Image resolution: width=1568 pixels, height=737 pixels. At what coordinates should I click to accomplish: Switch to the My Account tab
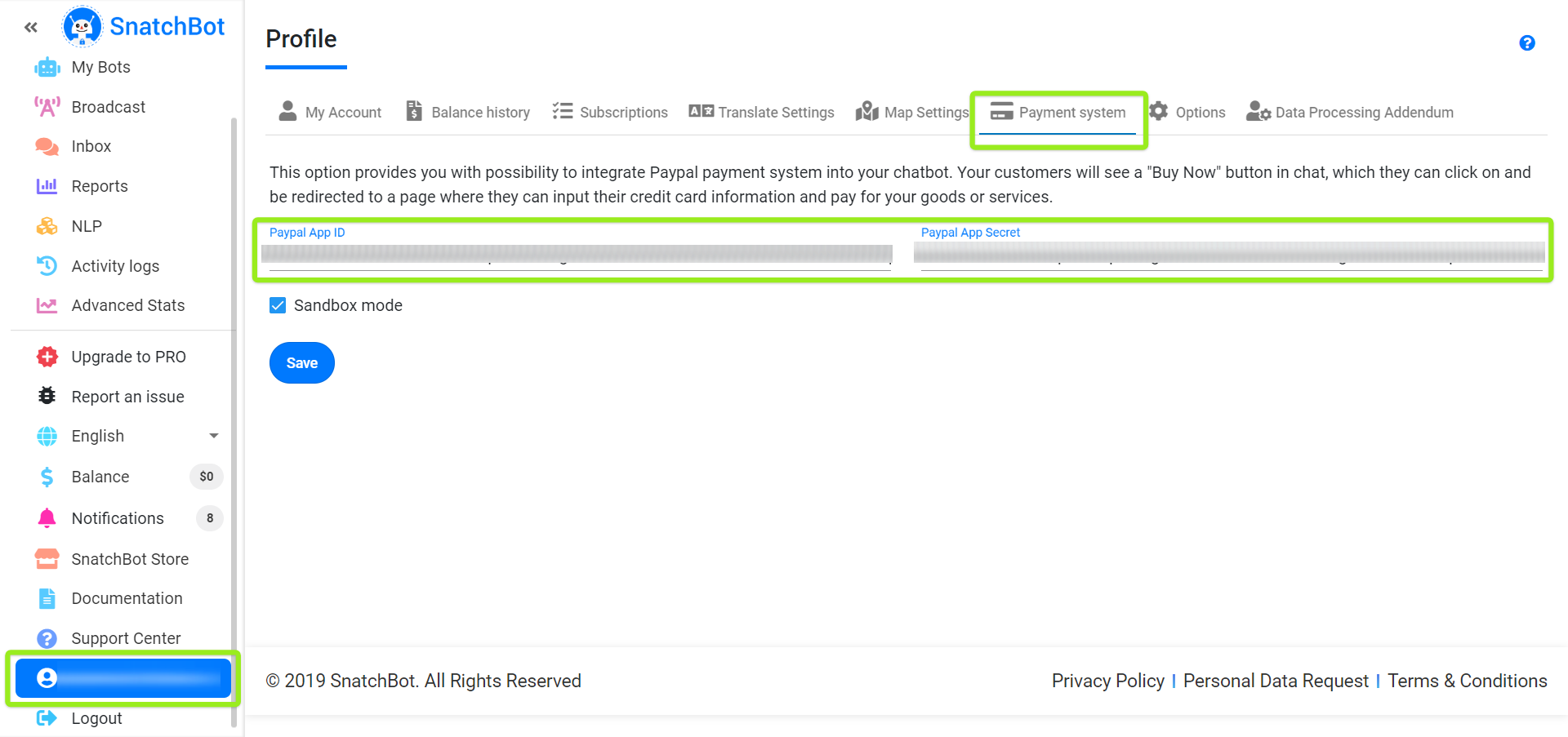coord(330,112)
